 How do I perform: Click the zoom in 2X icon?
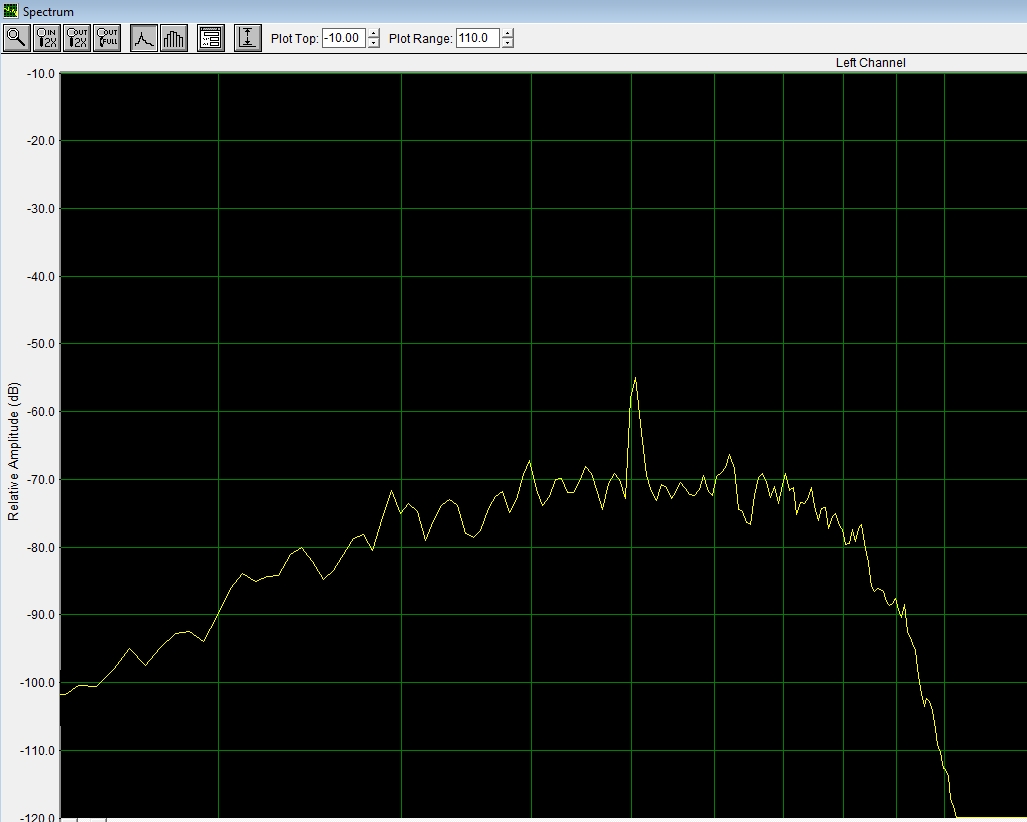47,39
